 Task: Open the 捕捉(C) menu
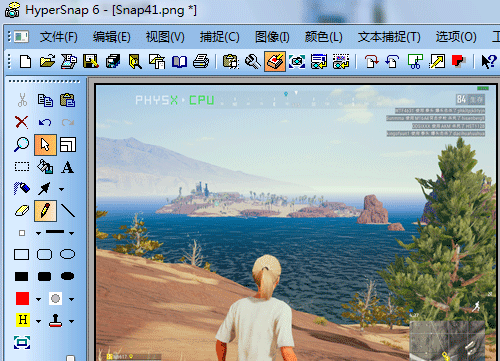(x=219, y=37)
